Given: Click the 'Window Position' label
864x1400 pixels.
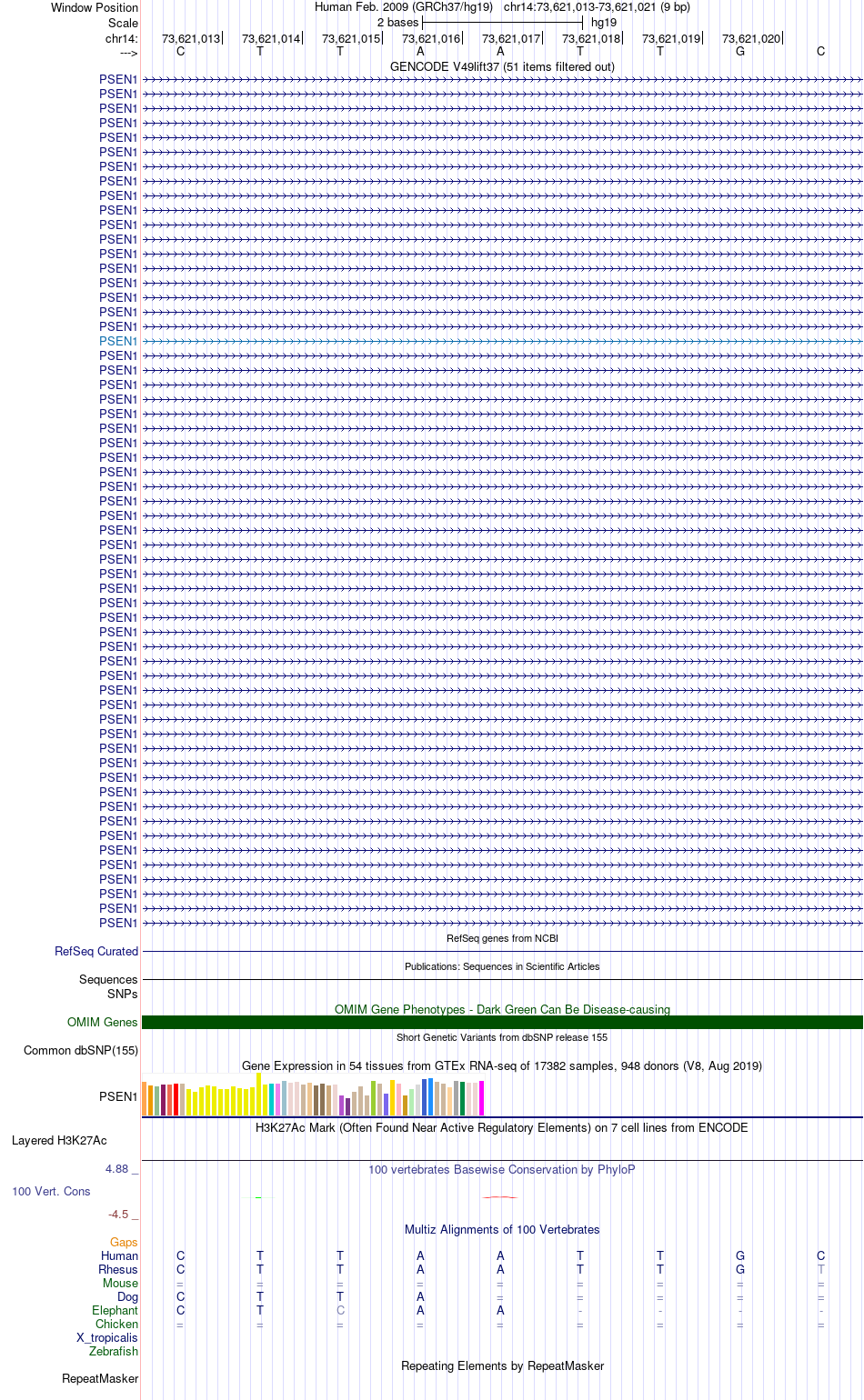Looking at the screenshot, I should pos(95,7).
